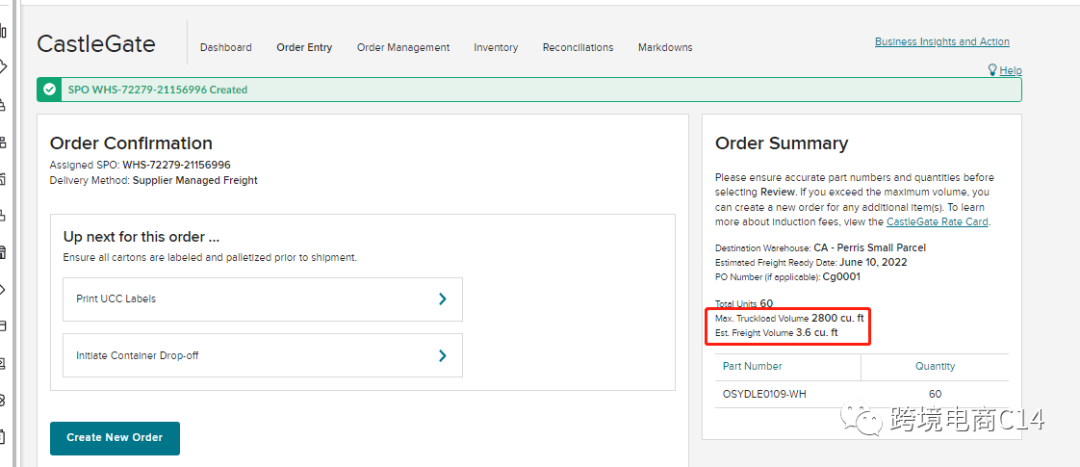
Task: Open the Markdowns tab
Action: pos(665,47)
